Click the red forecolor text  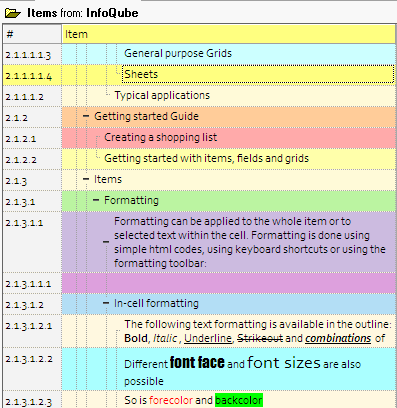click(171, 400)
